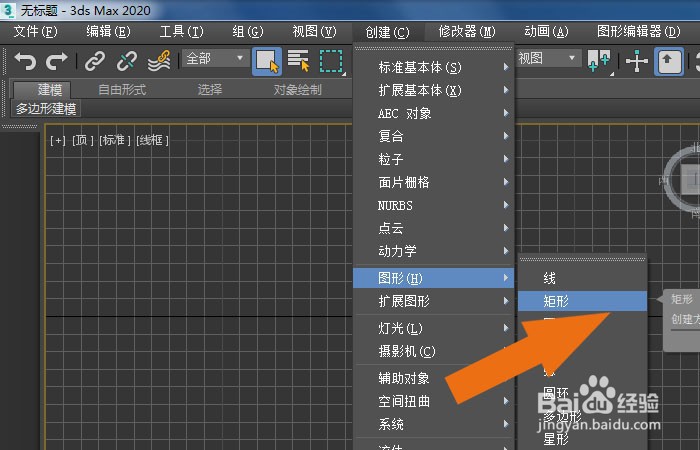Expand the 空间扭曲 submenu
The image size is (700, 450).
click(x=433, y=401)
